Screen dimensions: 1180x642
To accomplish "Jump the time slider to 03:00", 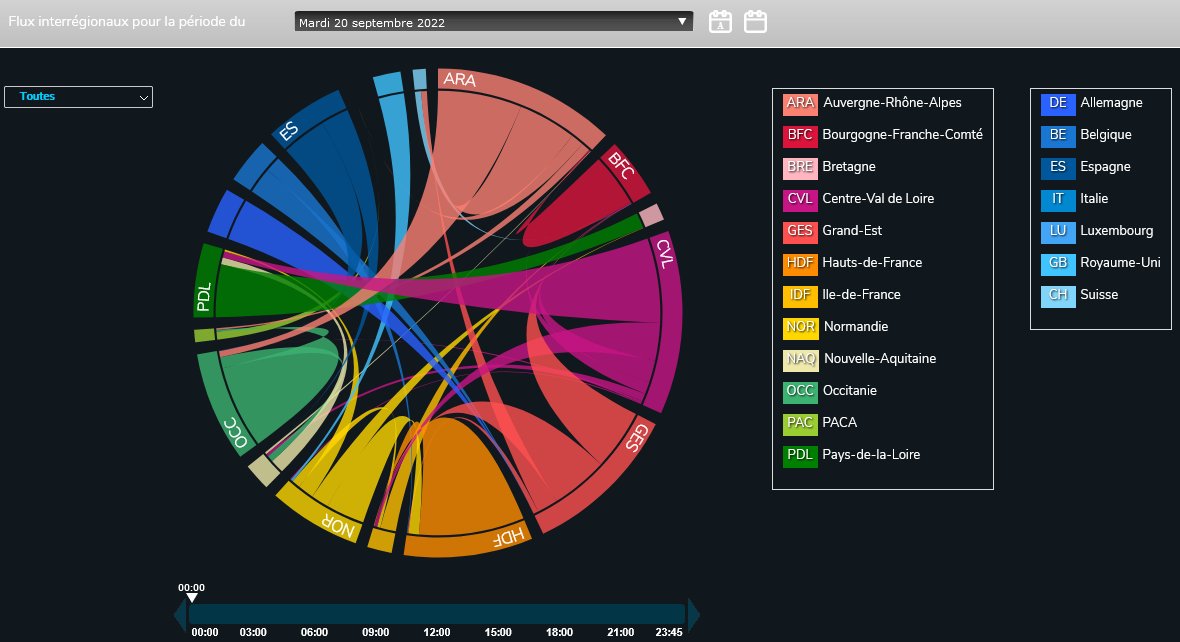I will point(253,632).
